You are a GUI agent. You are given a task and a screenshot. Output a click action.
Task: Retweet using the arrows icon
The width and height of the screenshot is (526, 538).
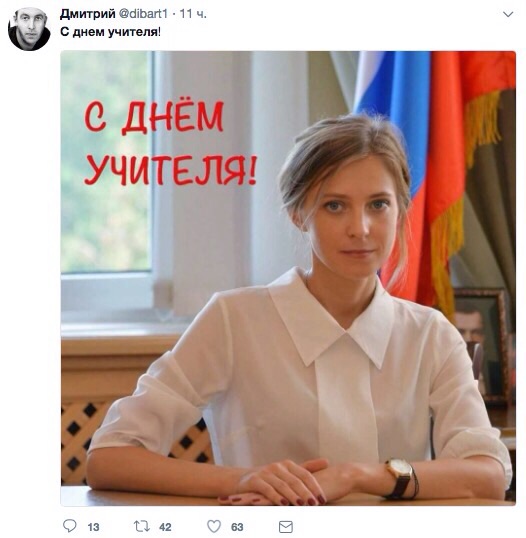coord(141,526)
